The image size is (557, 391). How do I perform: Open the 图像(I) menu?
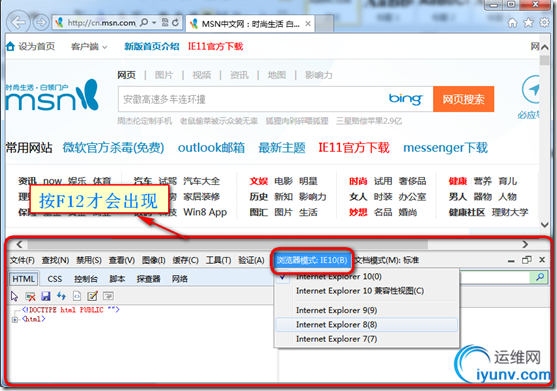point(153,260)
